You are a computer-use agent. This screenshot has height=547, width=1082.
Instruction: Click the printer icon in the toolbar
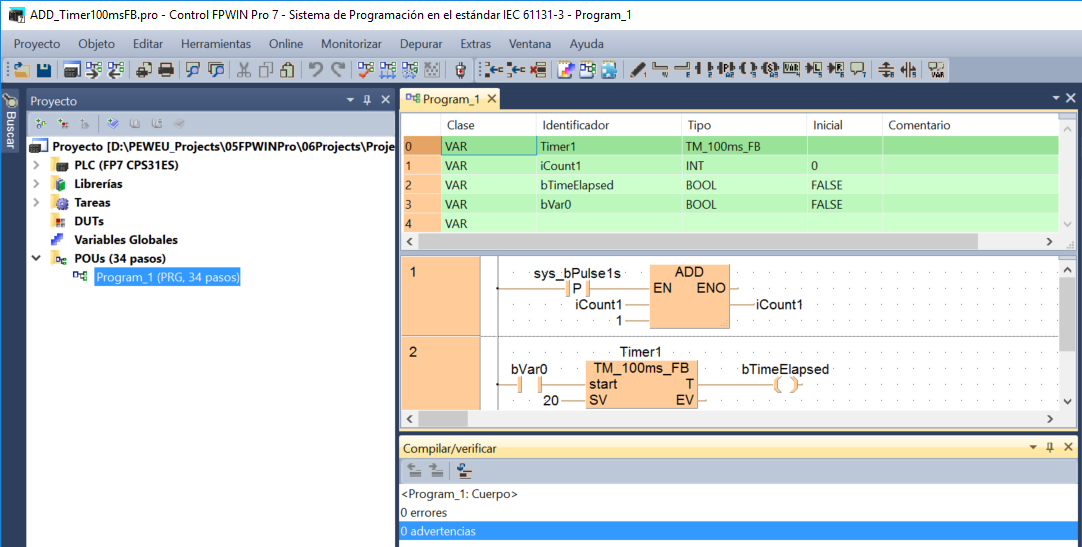point(166,70)
